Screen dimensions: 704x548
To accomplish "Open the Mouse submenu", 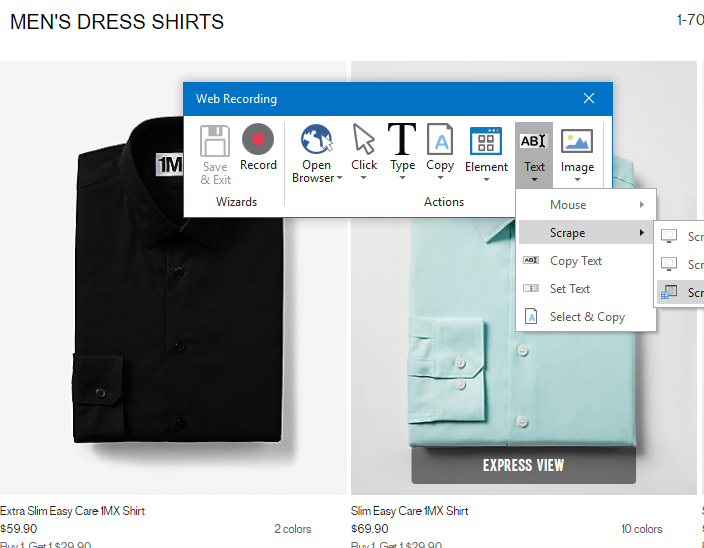I will pos(586,205).
